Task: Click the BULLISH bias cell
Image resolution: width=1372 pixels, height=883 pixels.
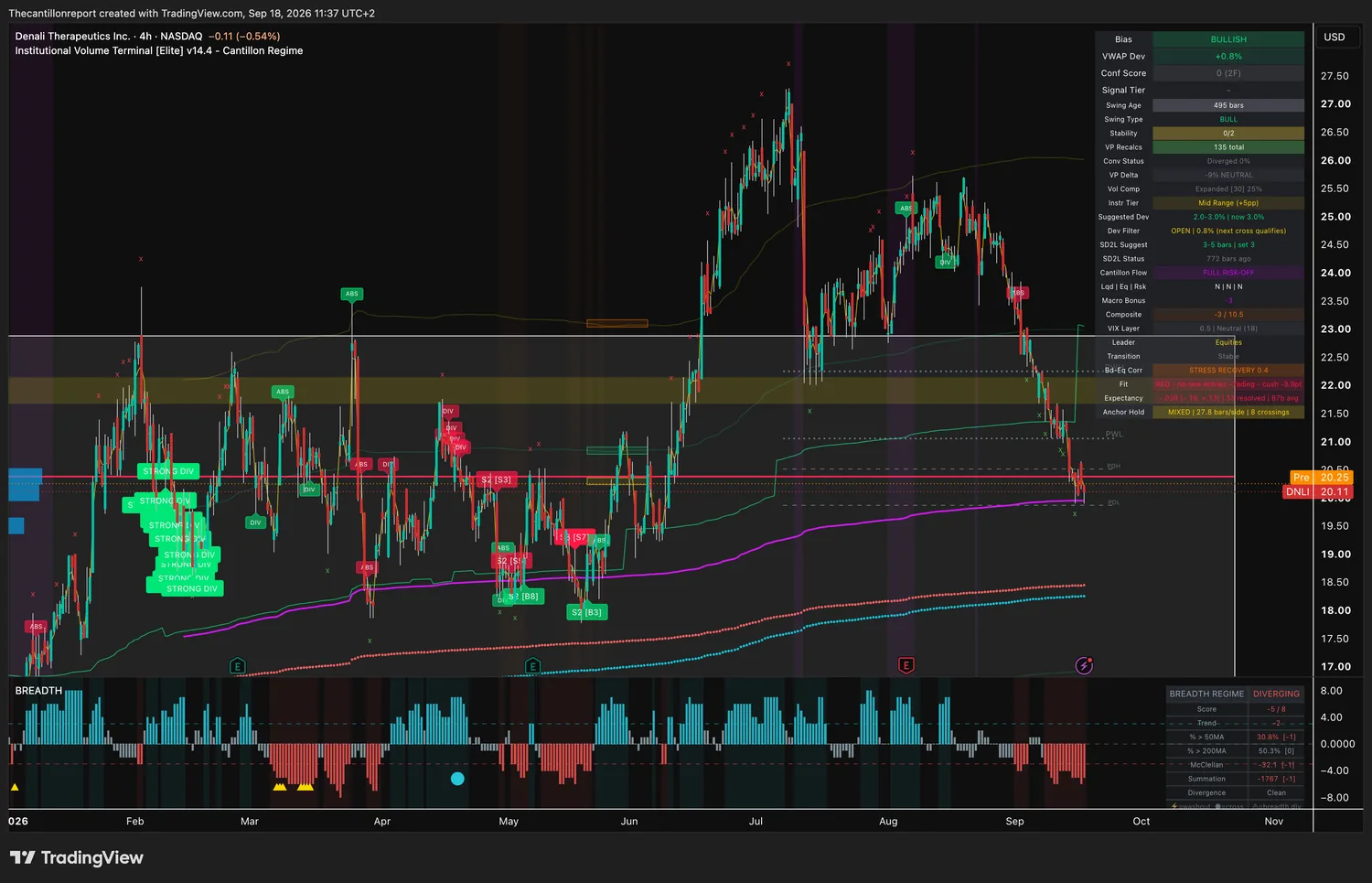Action: click(1228, 39)
